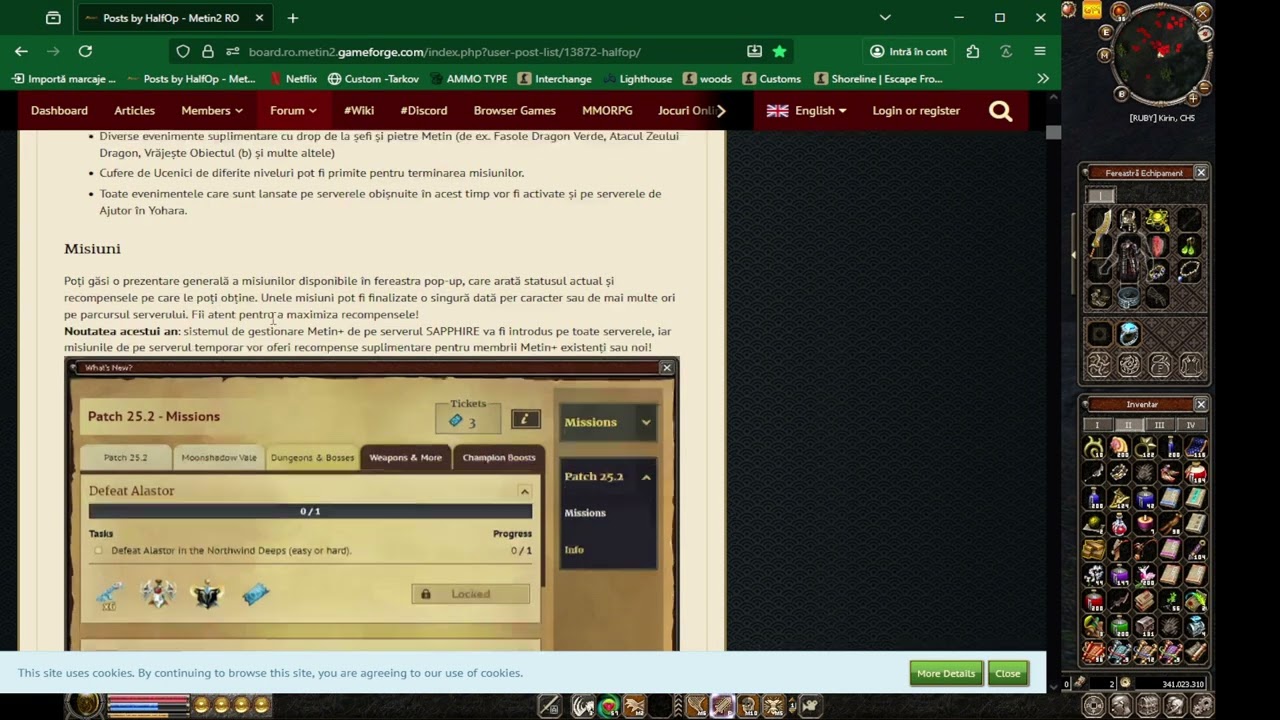Viewport: 1280px width, 720px height.
Task: Click the Defeat Alastor 0/1 progress bar
Action: coord(310,511)
